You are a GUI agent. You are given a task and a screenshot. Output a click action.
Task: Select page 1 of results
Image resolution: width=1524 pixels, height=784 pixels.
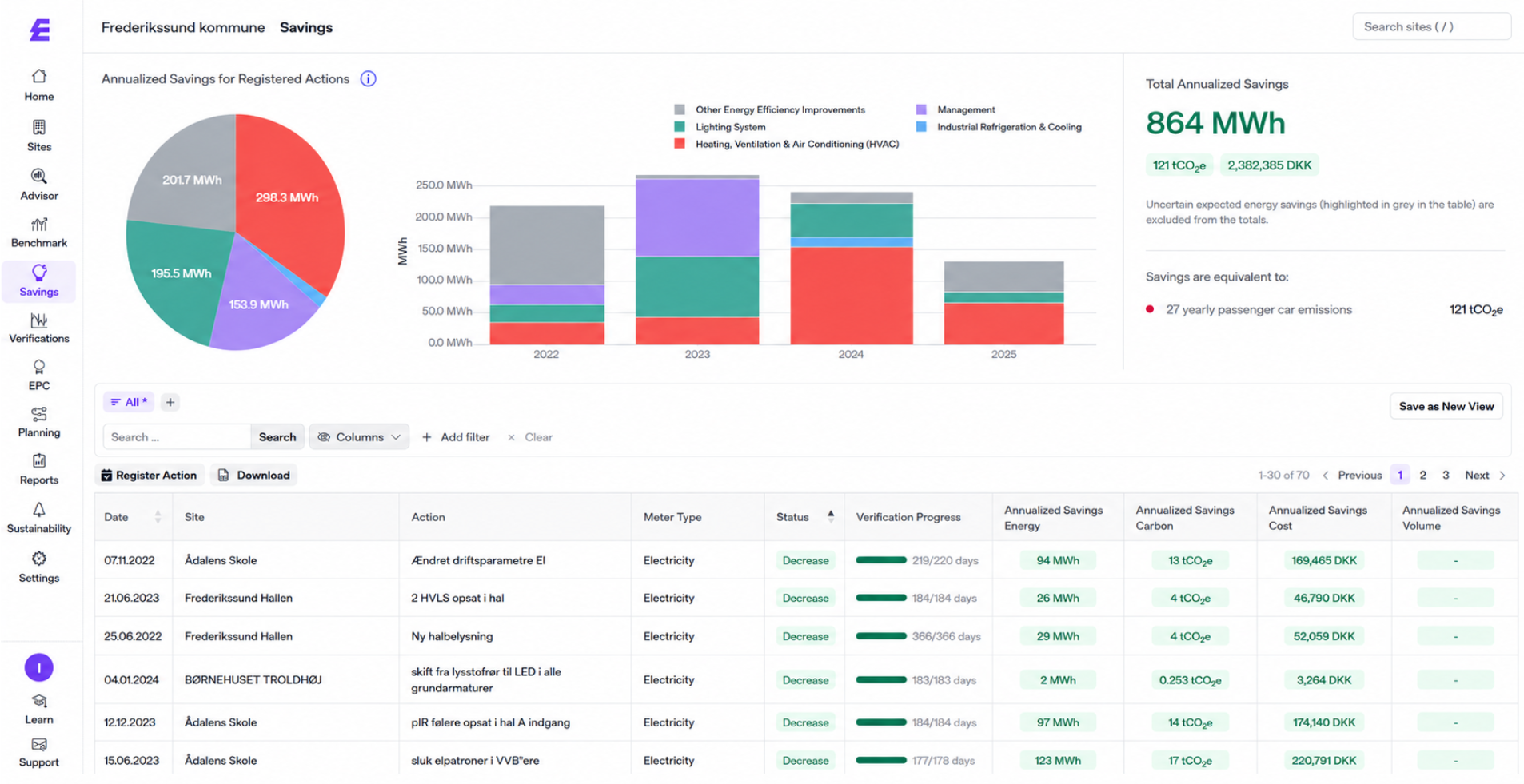[x=1400, y=476]
